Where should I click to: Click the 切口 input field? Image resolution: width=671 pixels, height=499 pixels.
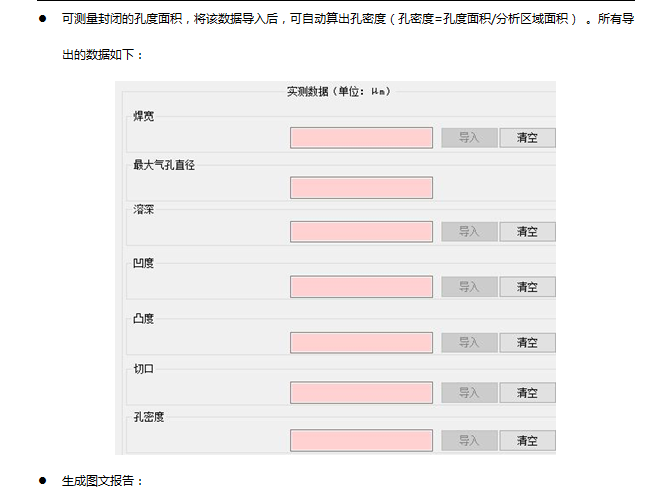pyautogui.click(x=361, y=393)
